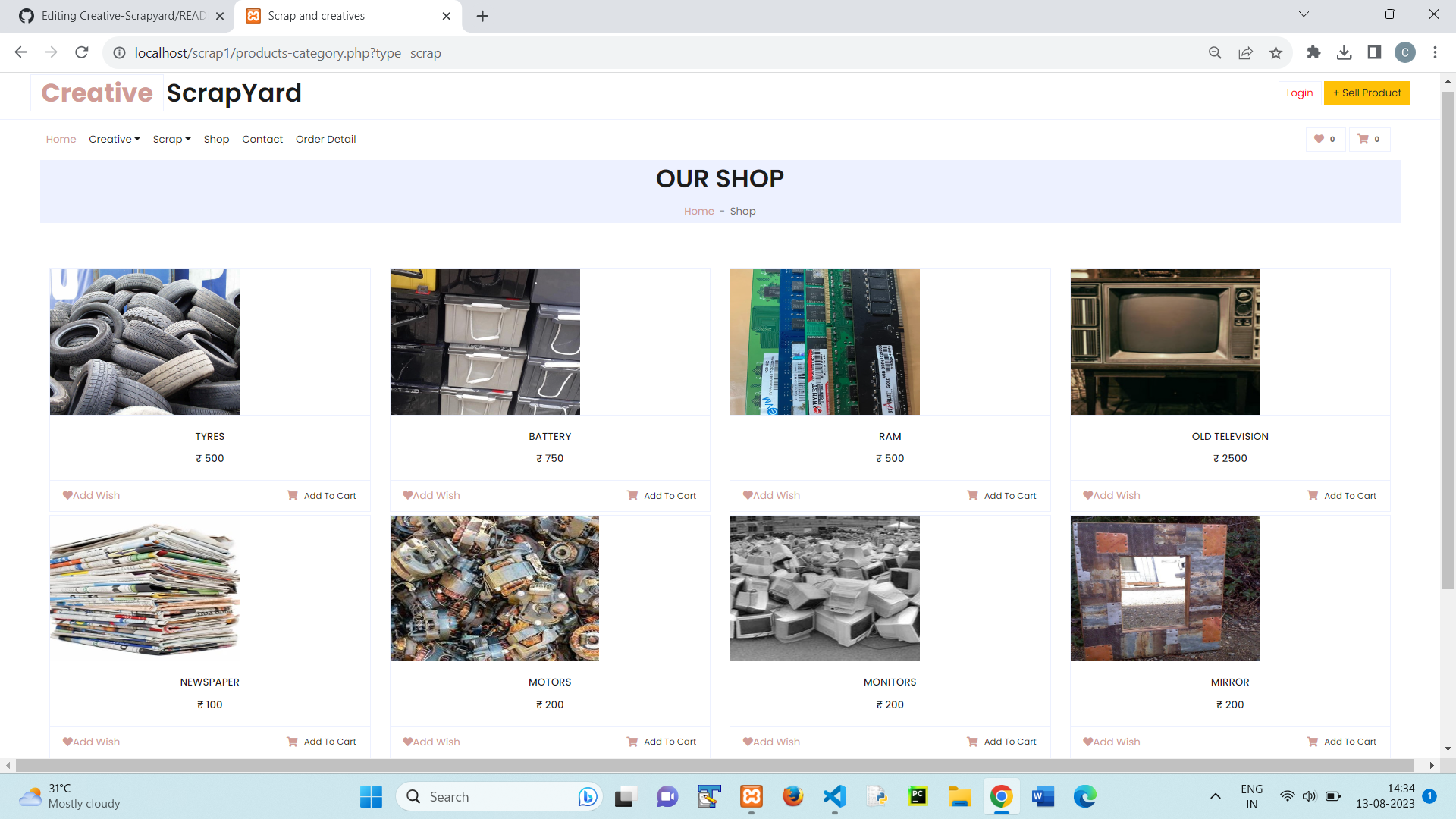Click the NEWSPAPER product thumbnail
The image size is (1456, 819).
[144, 588]
